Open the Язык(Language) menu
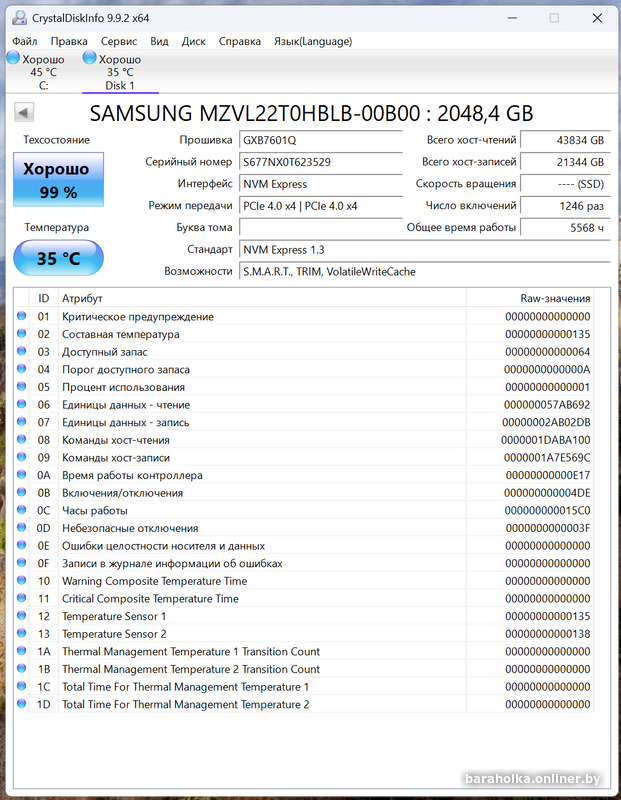Screen dimensions: 621x800 313,41
